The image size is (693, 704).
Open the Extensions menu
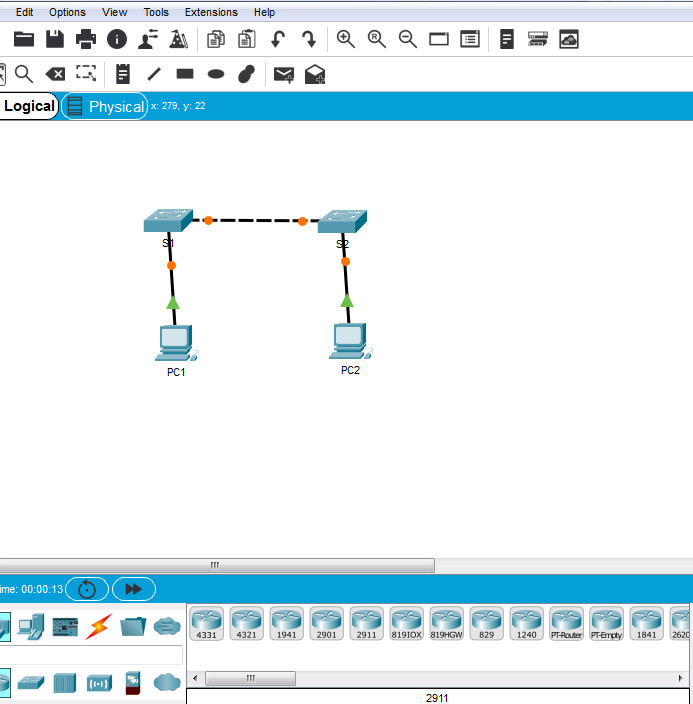[x=211, y=12]
